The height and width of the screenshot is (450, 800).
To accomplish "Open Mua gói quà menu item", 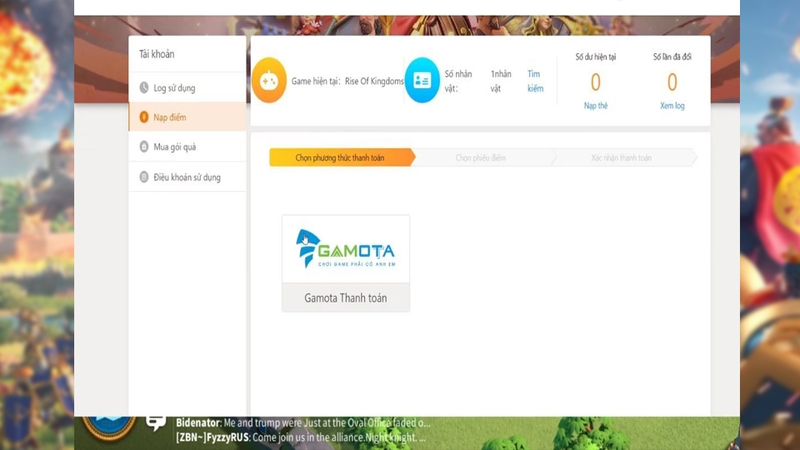I will point(187,147).
